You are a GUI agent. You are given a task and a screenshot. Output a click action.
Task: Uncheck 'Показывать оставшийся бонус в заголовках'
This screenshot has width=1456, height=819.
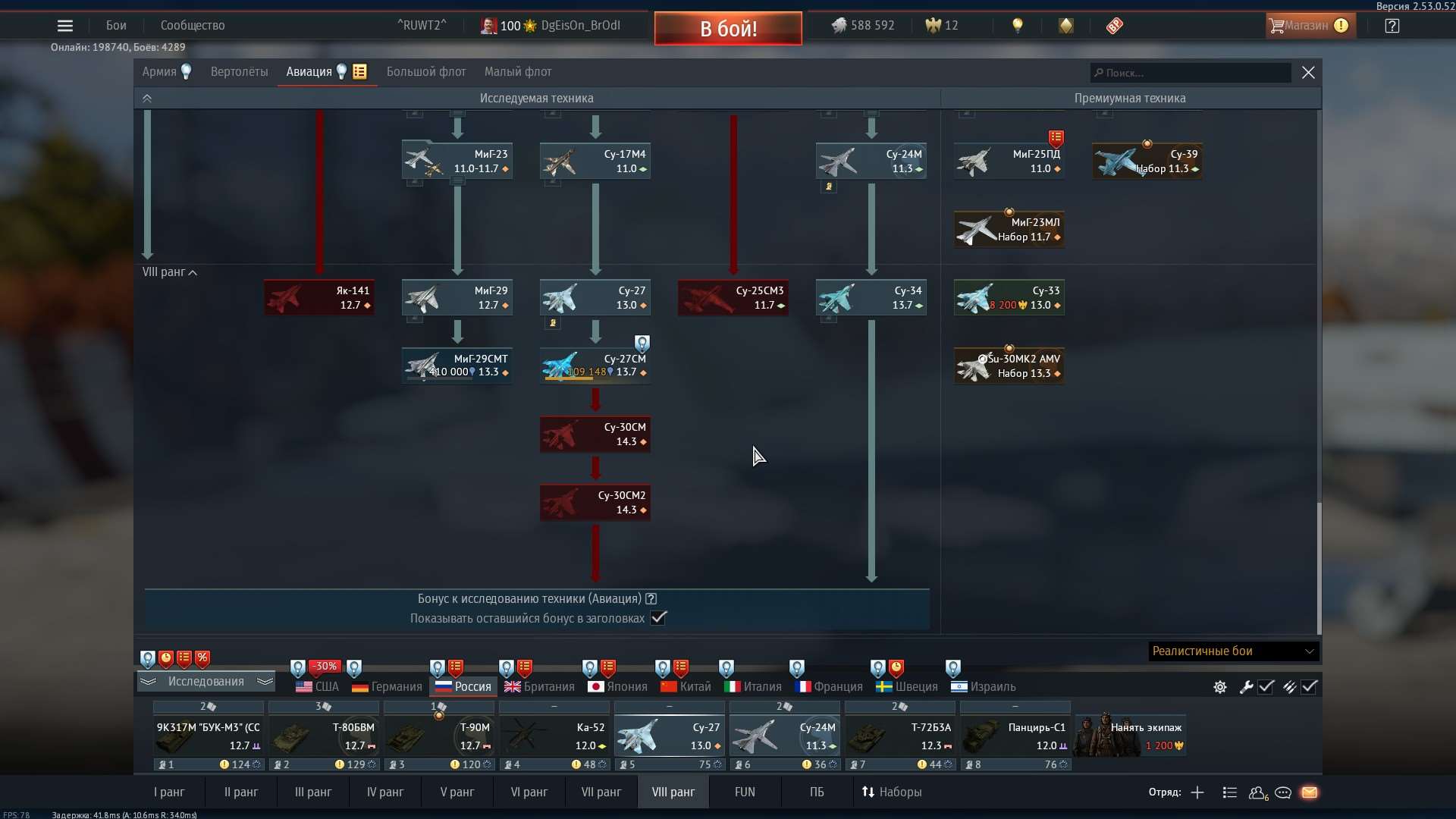coord(658,618)
